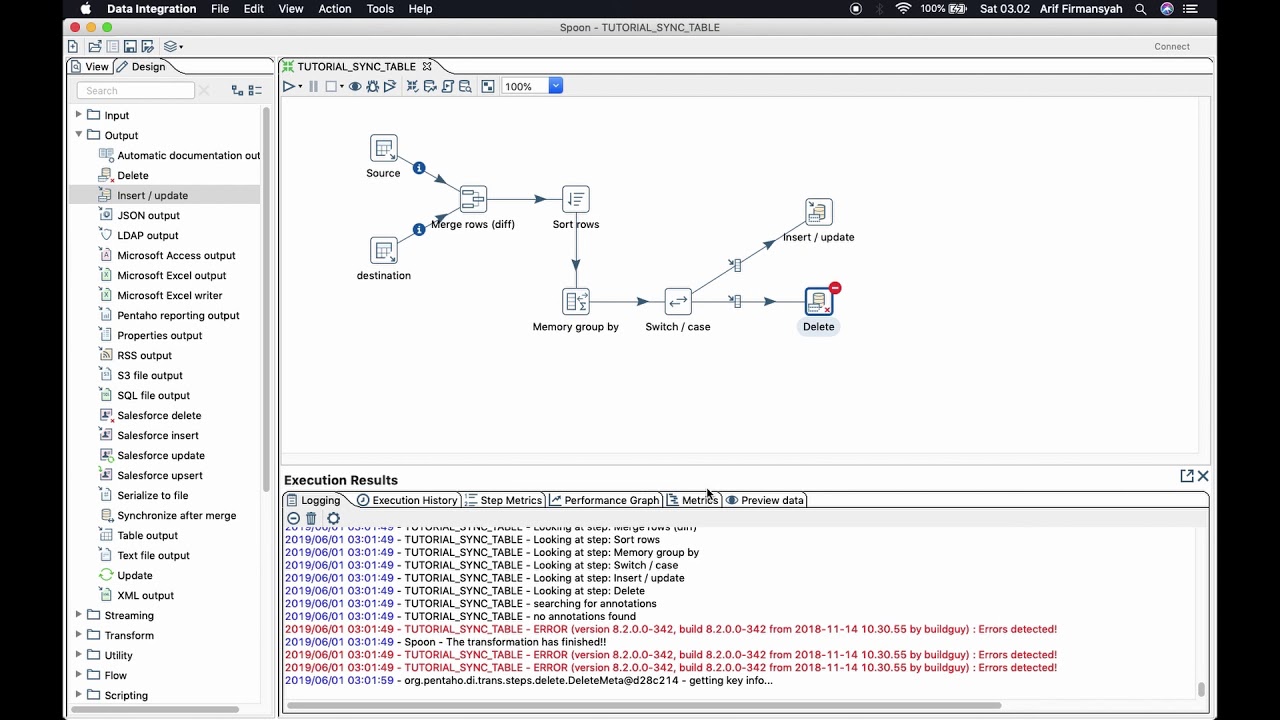This screenshot has width=1280, height=720.
Task: Click the destination step on canvas
Action: tap(384, 250)
